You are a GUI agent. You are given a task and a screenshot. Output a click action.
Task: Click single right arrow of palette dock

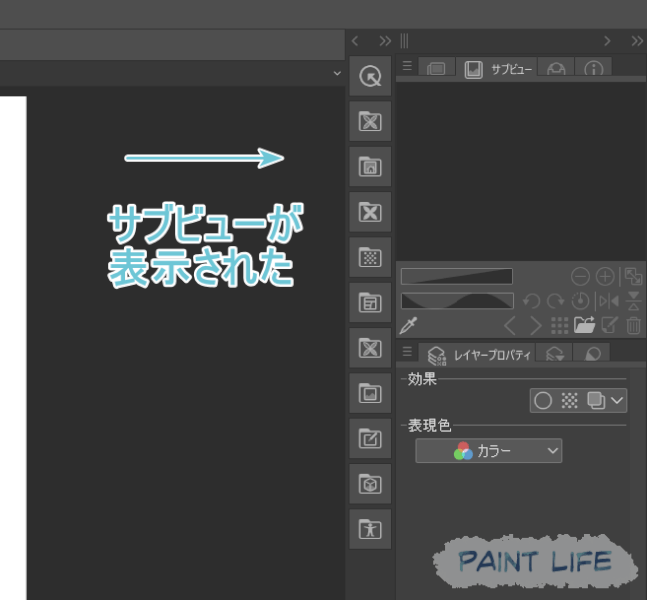coord(607,41)
